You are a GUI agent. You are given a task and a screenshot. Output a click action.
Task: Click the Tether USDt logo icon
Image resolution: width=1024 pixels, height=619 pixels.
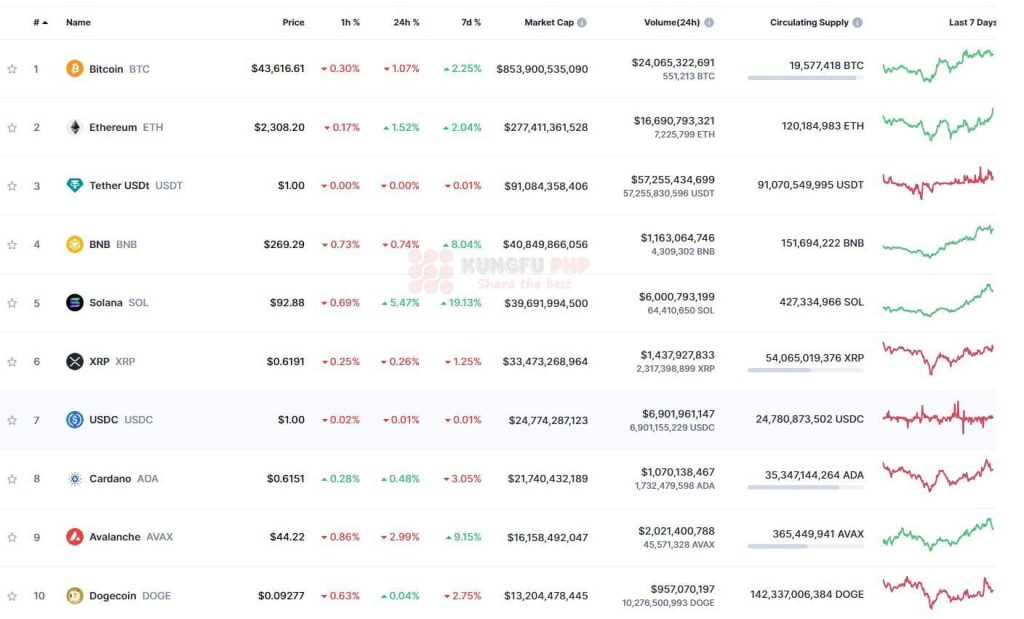(x=74, y=185)
